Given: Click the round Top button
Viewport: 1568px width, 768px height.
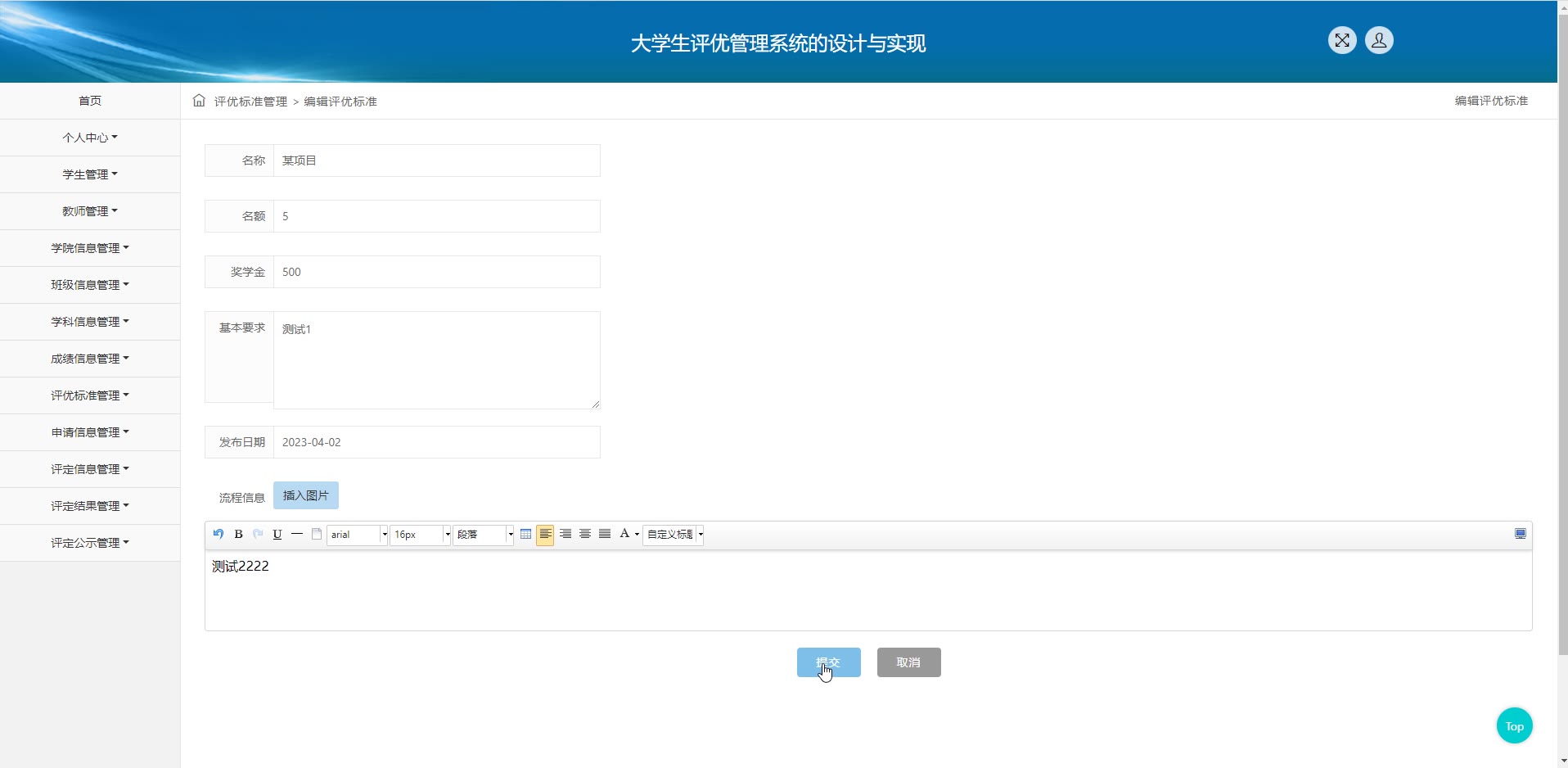Looking at the screenshot, I should pos(1514,725).
